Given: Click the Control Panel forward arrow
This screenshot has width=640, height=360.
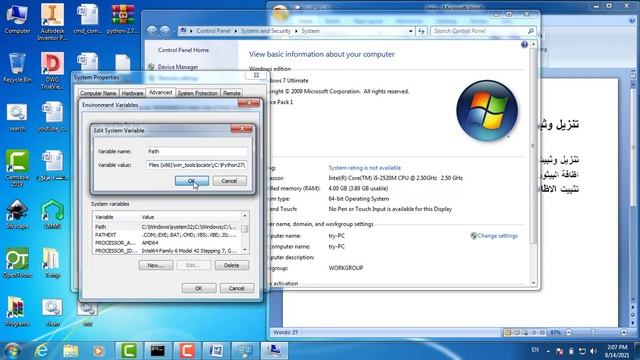Looking at the screenshot, I should 164,31.
